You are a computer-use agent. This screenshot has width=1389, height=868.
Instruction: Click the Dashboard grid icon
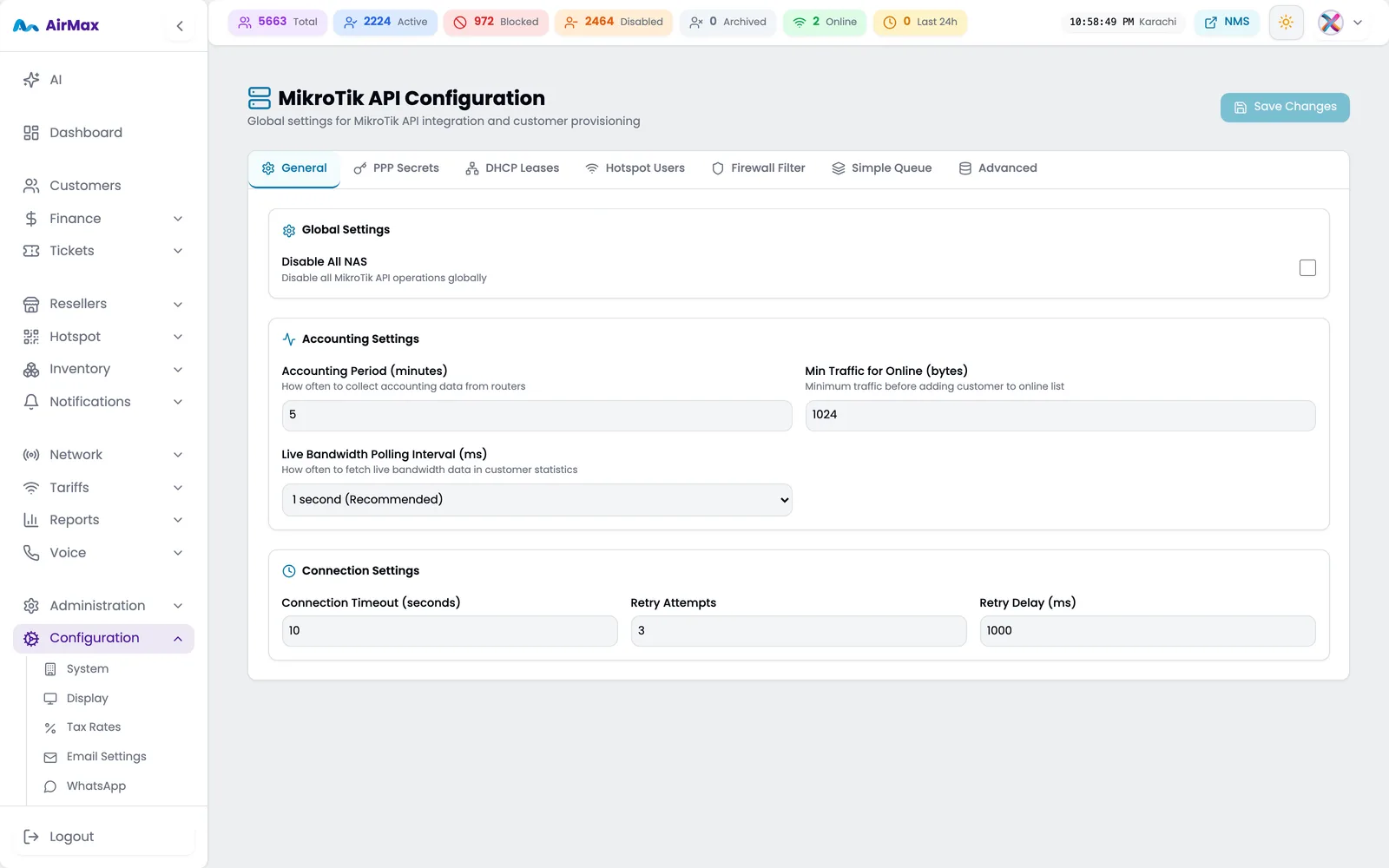point(31,133)
